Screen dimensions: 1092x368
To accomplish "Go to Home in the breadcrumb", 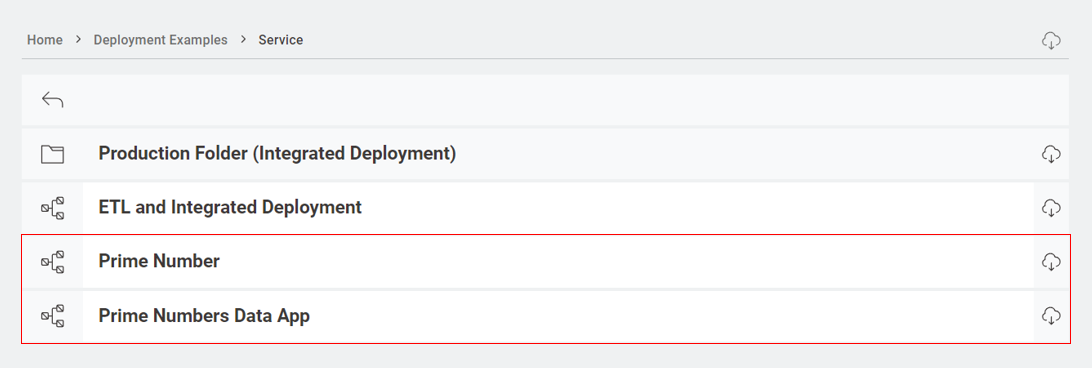I will (x=45, y=40).
